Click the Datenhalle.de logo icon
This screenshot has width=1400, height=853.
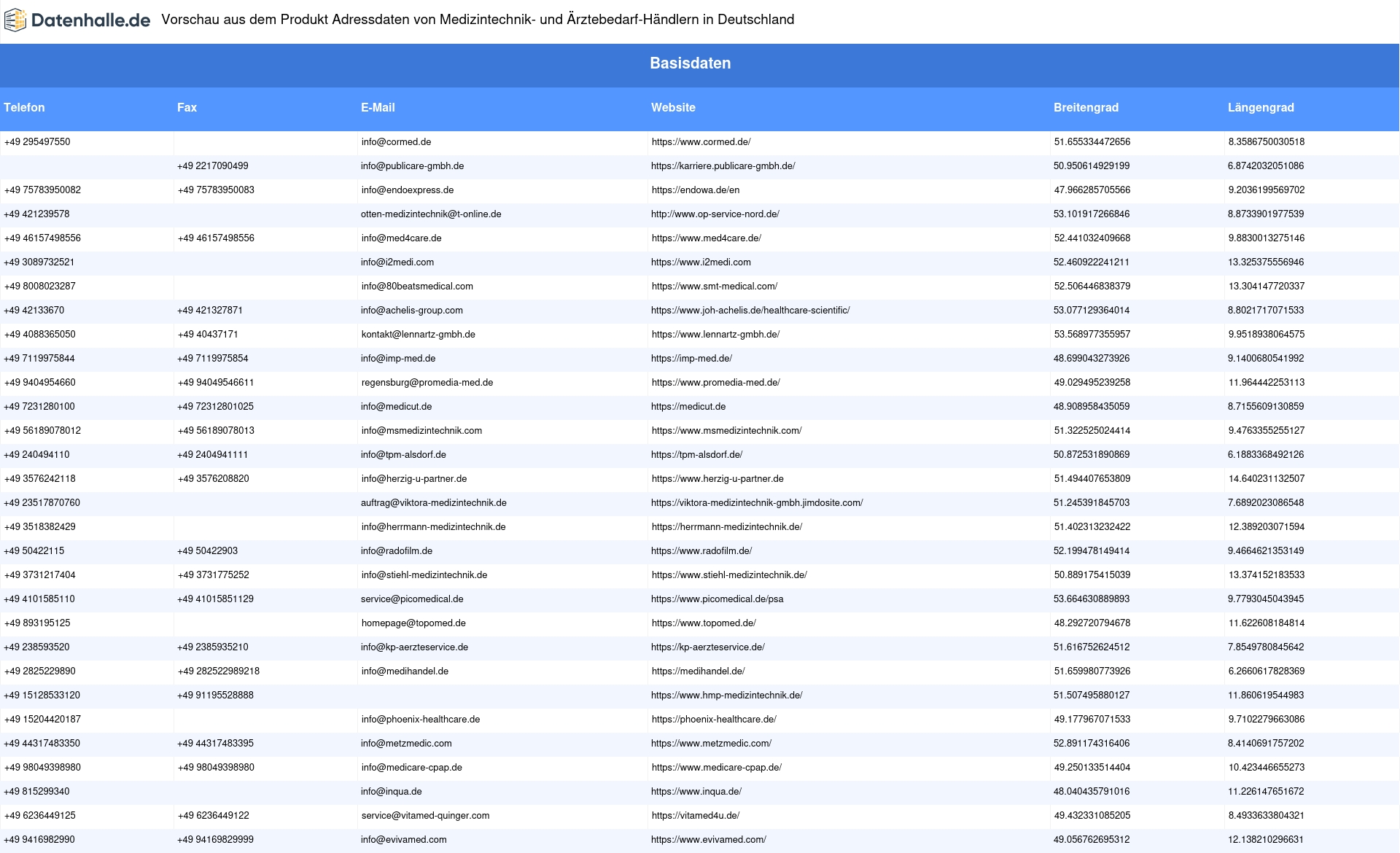[x=15, y=20]
